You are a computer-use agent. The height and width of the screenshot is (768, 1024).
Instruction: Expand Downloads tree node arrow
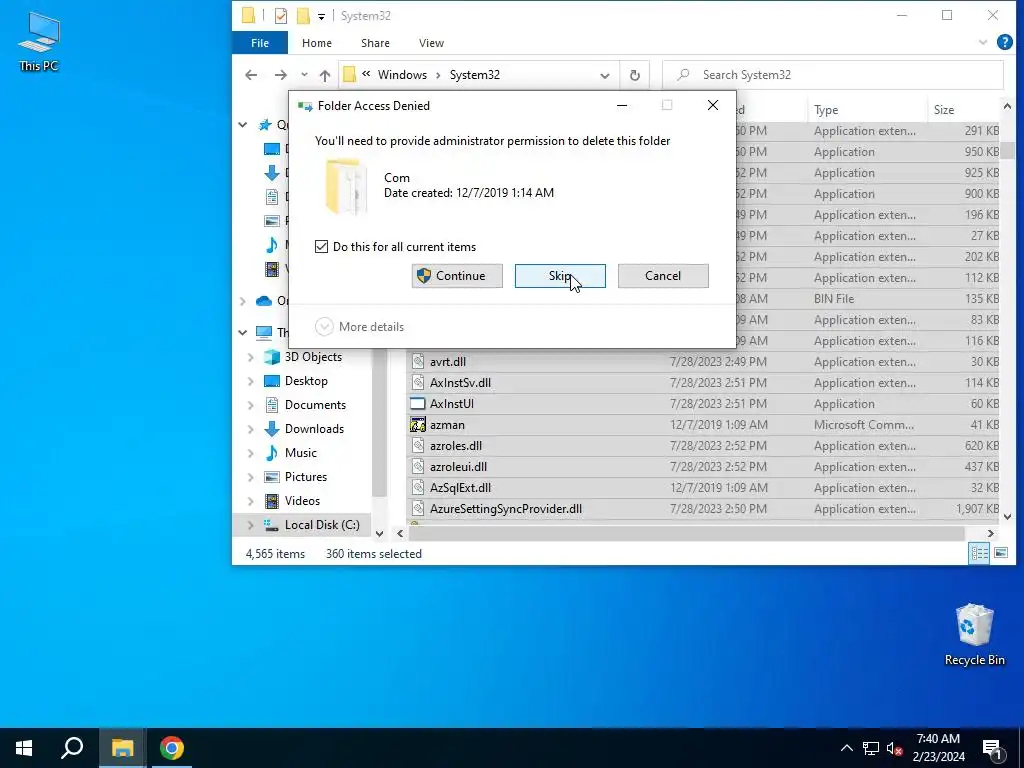[251, 429]
